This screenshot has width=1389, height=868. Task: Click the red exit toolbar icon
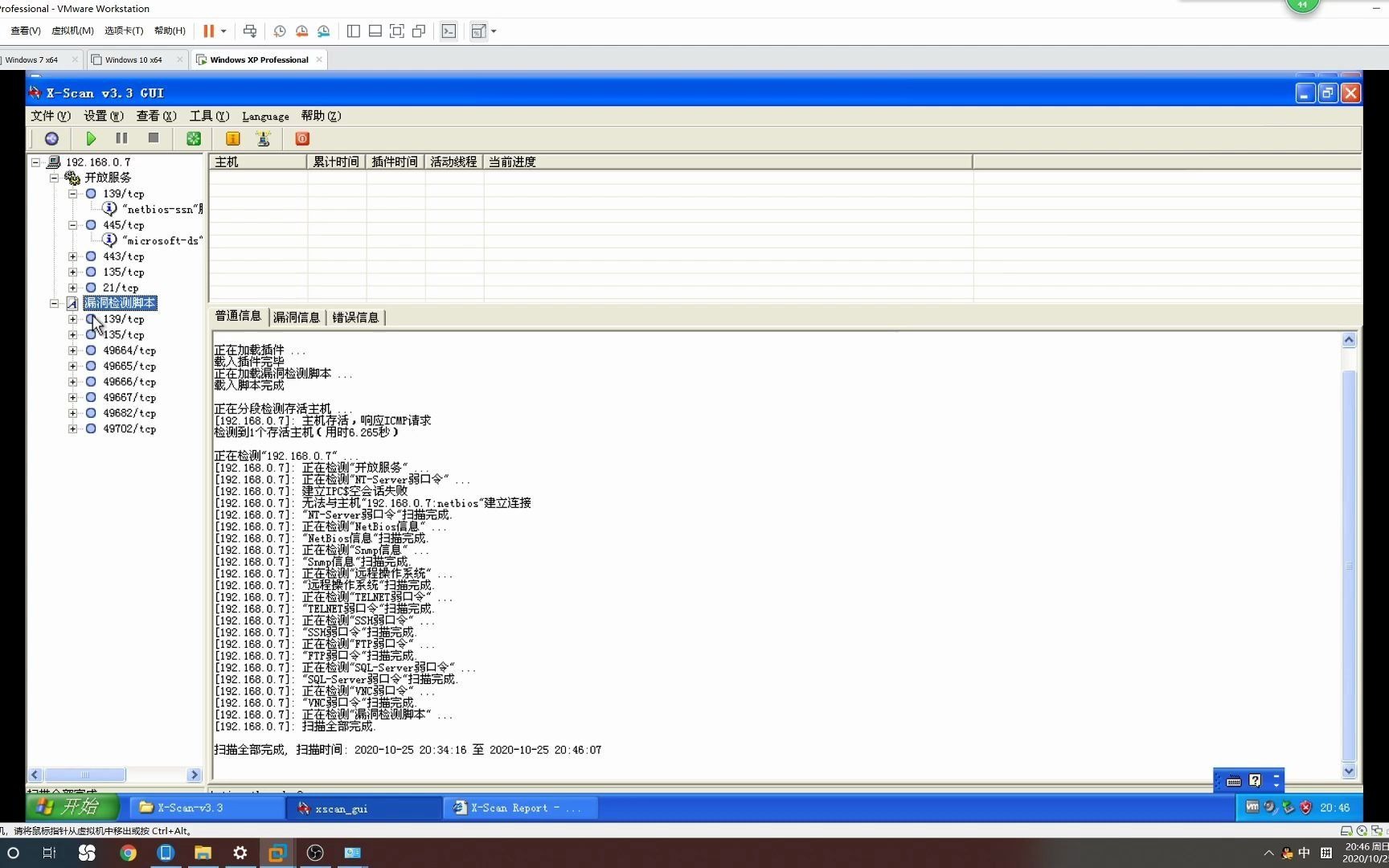click(302, 138)
